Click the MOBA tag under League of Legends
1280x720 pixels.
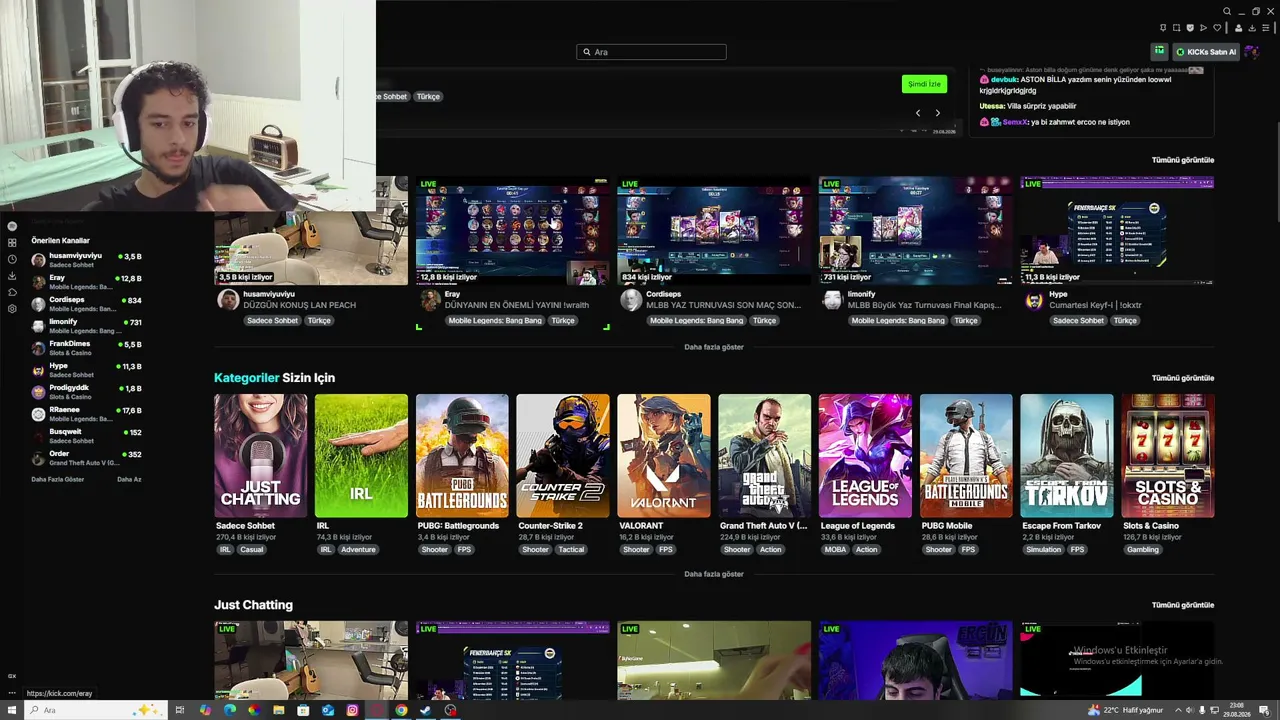tap(835, 550)
